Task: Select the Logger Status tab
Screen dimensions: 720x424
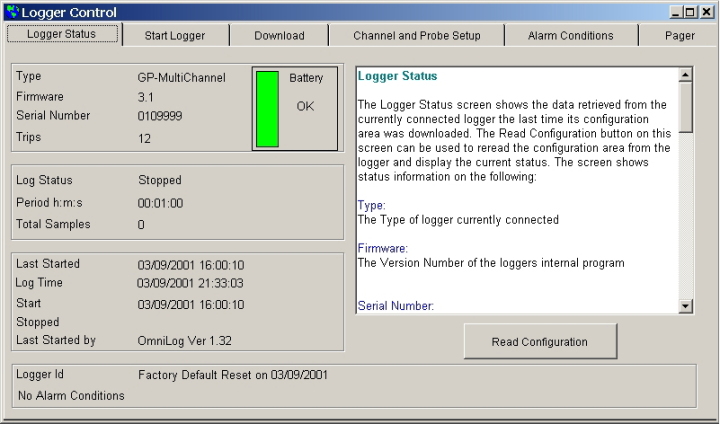Action: click(x=62, y=34)
